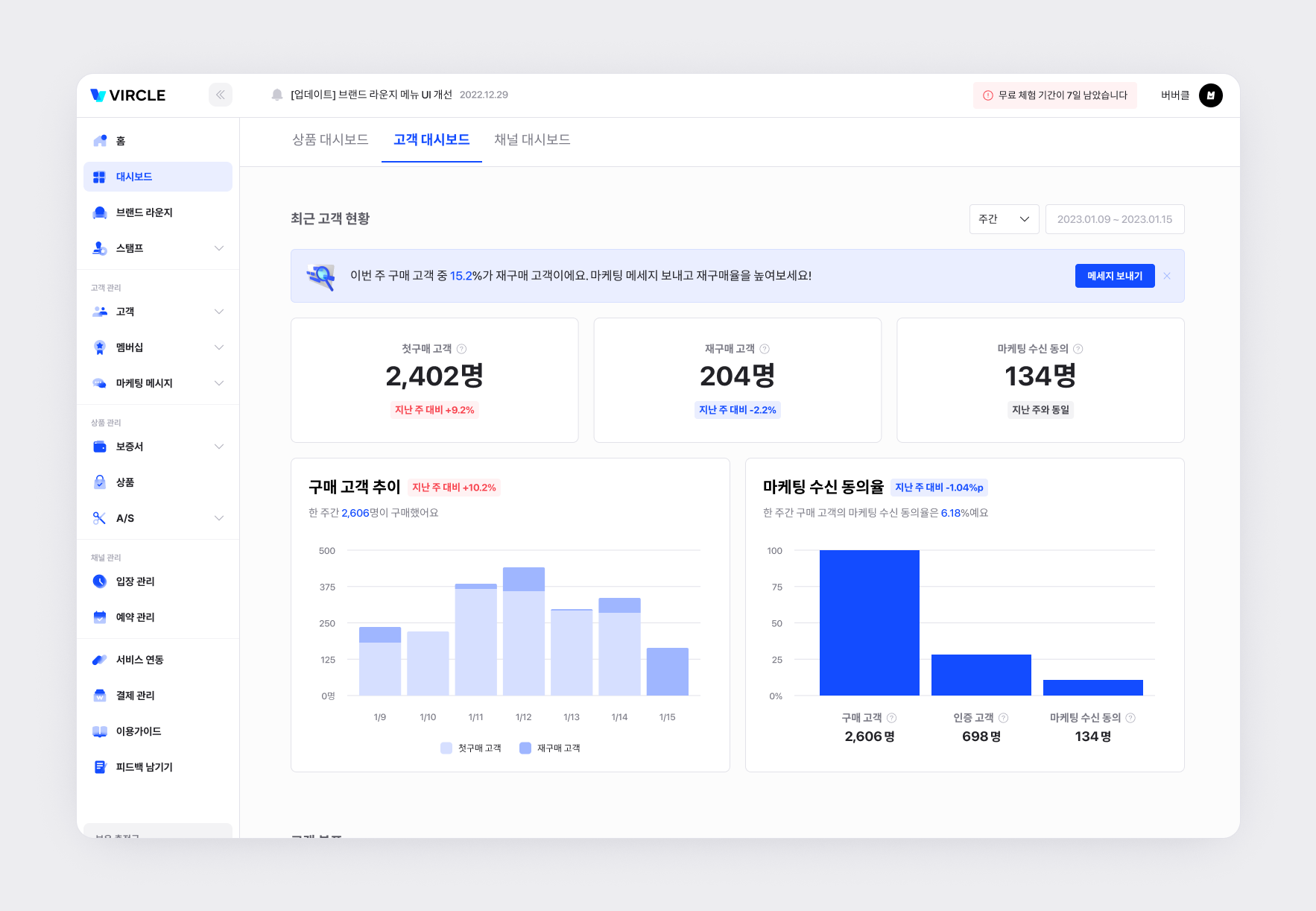Click the 1/12 bar in purchase chart
The width and height of the screenshot is (1316, 911).
(x=524, y=631)
